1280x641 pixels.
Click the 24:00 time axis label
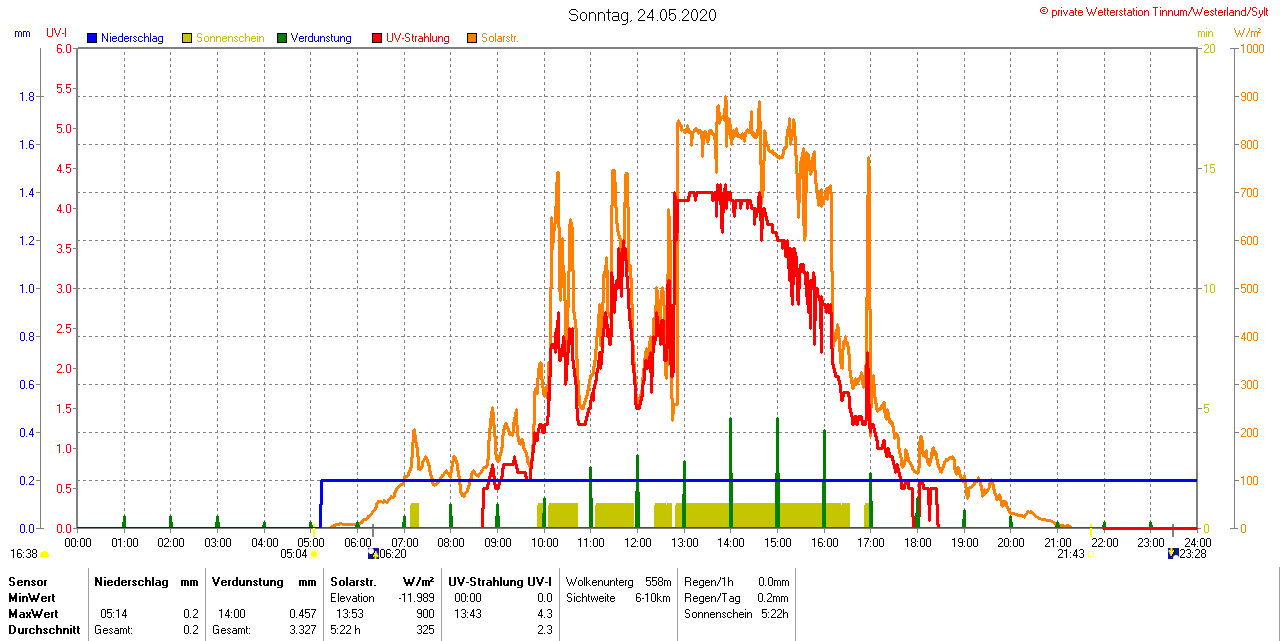[1198, 543]
